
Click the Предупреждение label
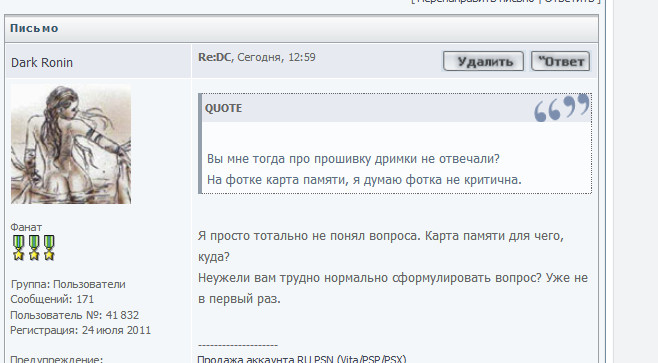(57, 359)
